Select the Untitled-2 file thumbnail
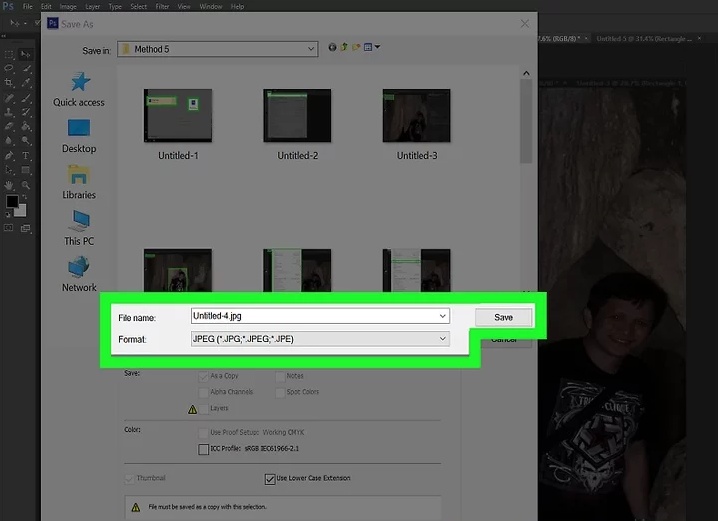 pos(297,115)
